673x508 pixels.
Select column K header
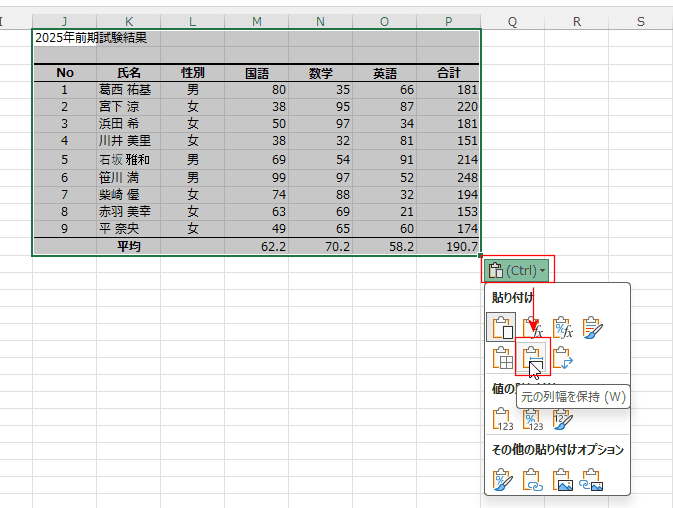point(129,20)
